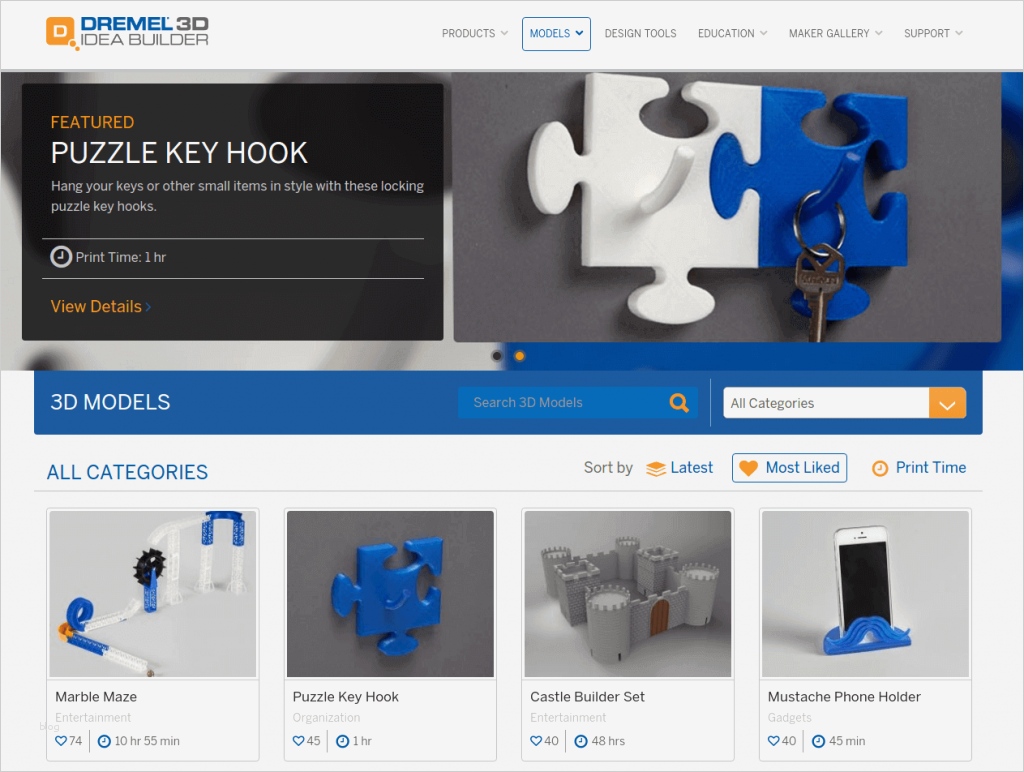This screenshot has width=1024, height=772.
Task: Sort models by Print Time
Action: (919, 468)
